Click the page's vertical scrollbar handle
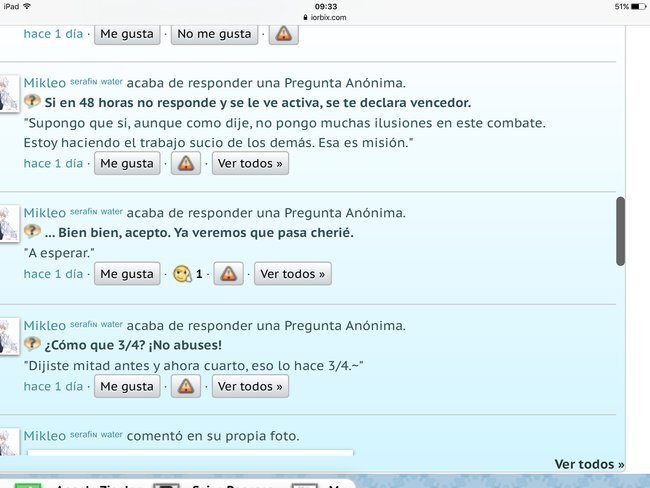Screen dimensions: 650x488 620,230
